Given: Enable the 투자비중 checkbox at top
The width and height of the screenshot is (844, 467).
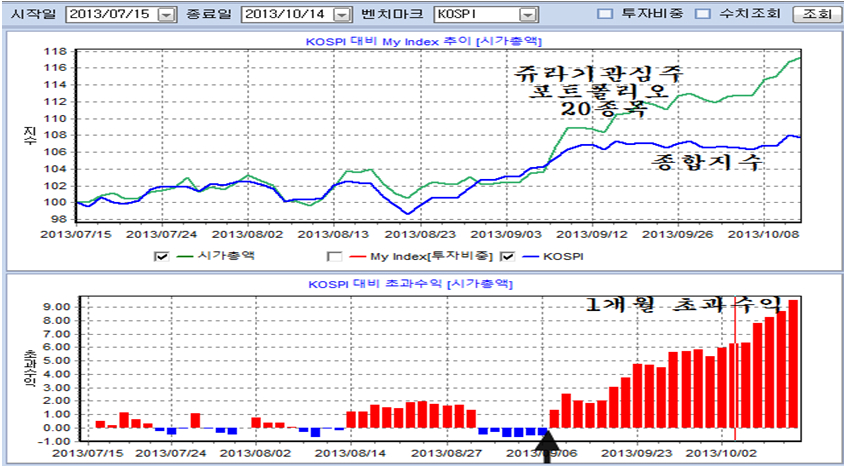Looking at the screenshot, I should 604,15.
